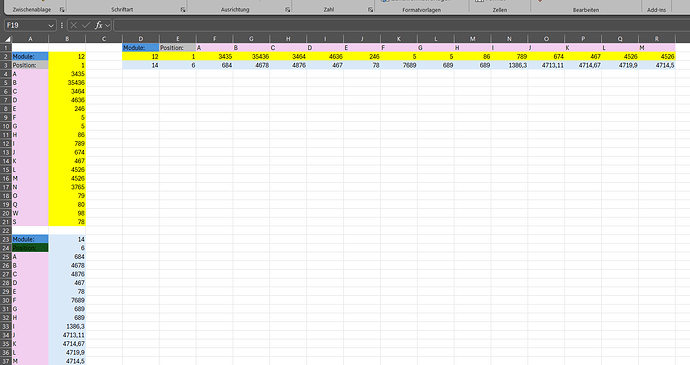Select cell N2 with value 789
This screenshot has width=690, height=365.
click(x=509, y=56)
